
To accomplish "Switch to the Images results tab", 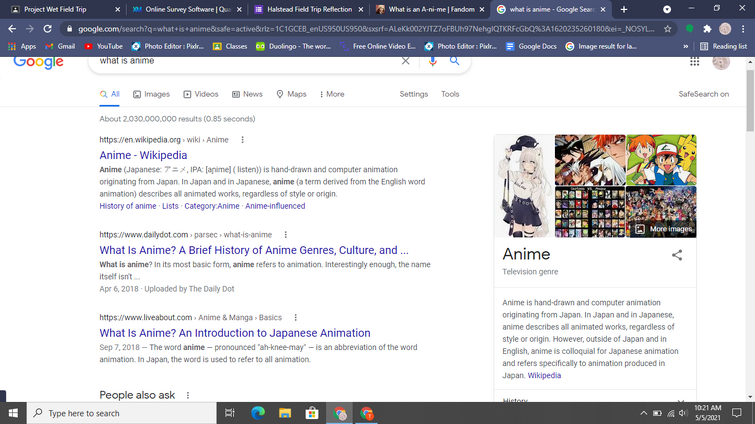I will click(151, 94).
